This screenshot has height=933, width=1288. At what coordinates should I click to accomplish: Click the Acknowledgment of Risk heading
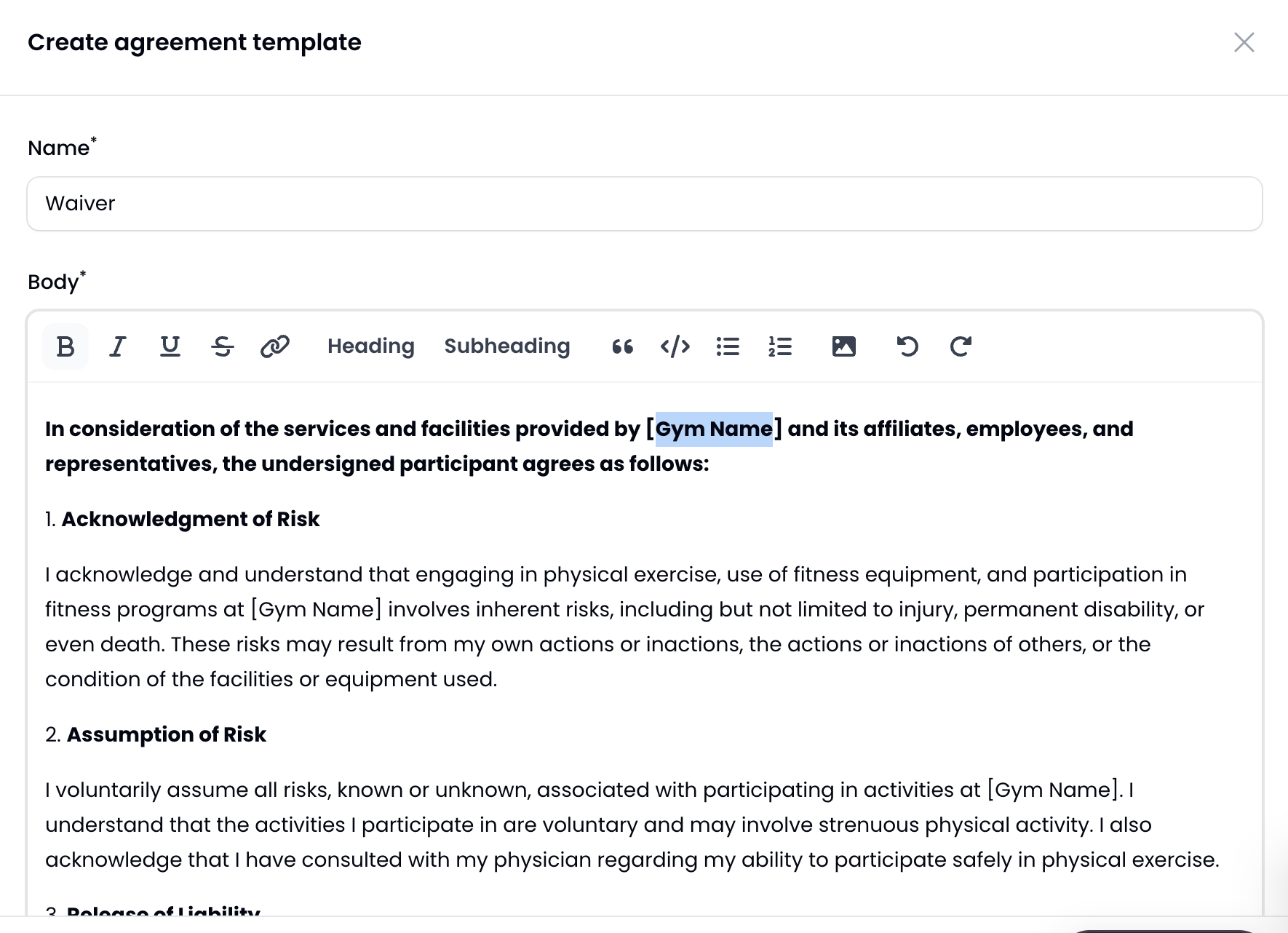[x=191, y=520]
